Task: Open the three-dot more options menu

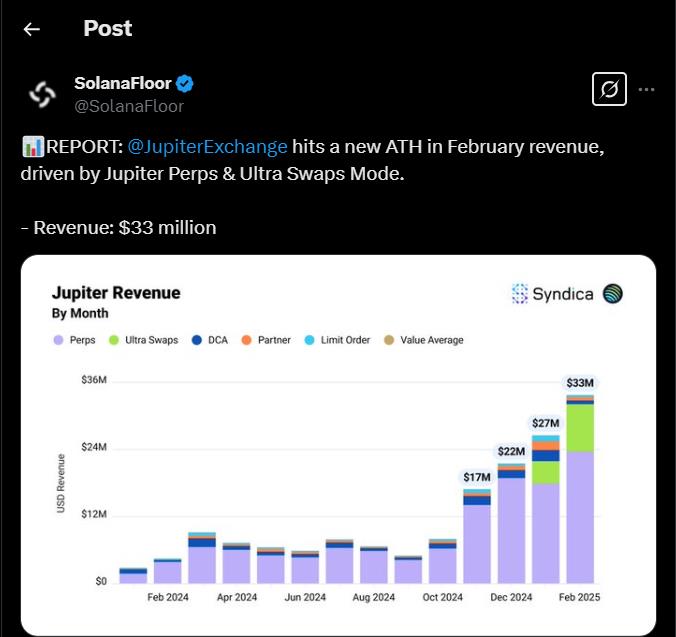Action: pyautogui.click(x=646, y=90)
